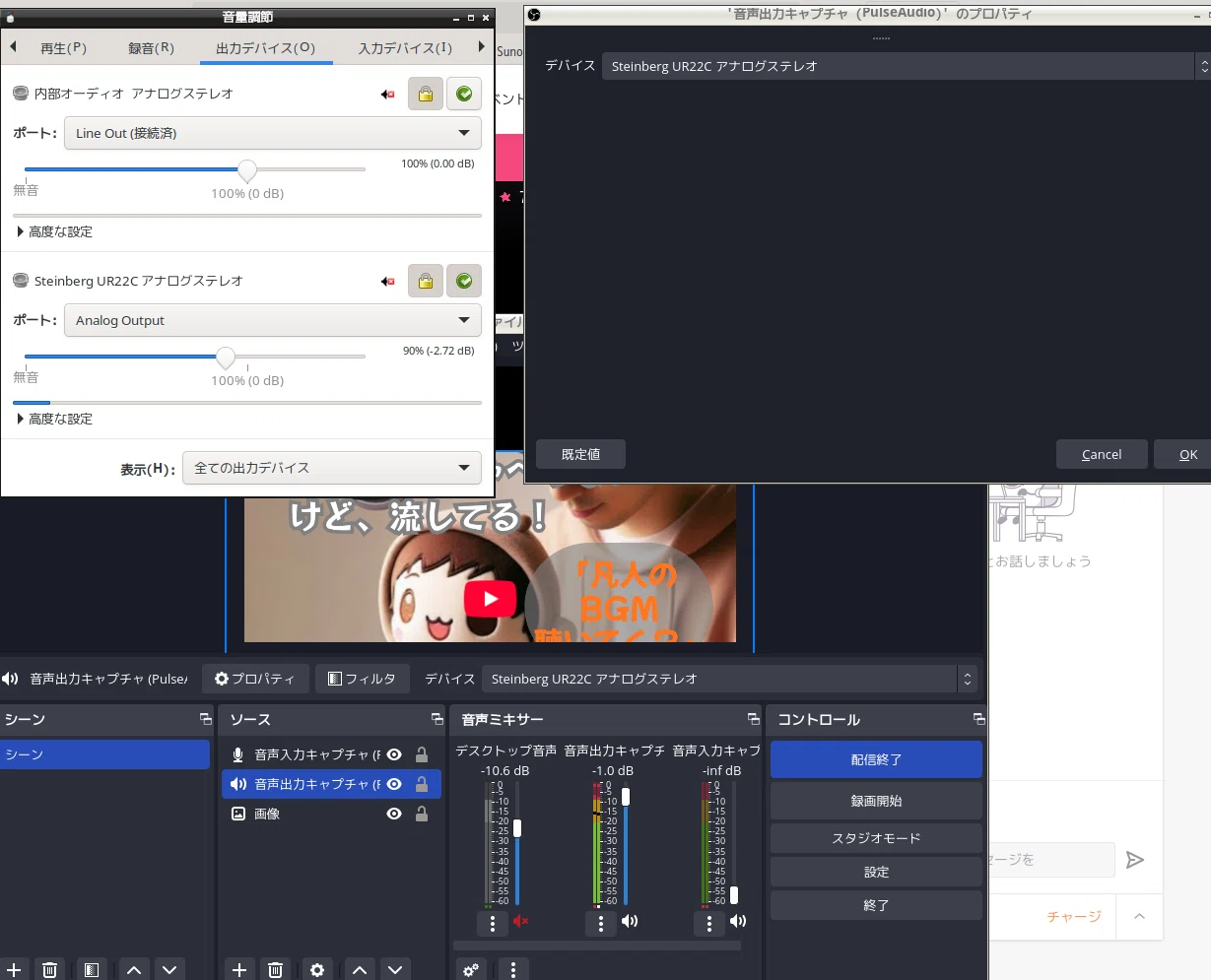Toggle channel lock for Steinberg UR22C
The image size is (1211, 980).
click(x=426, y=282)
